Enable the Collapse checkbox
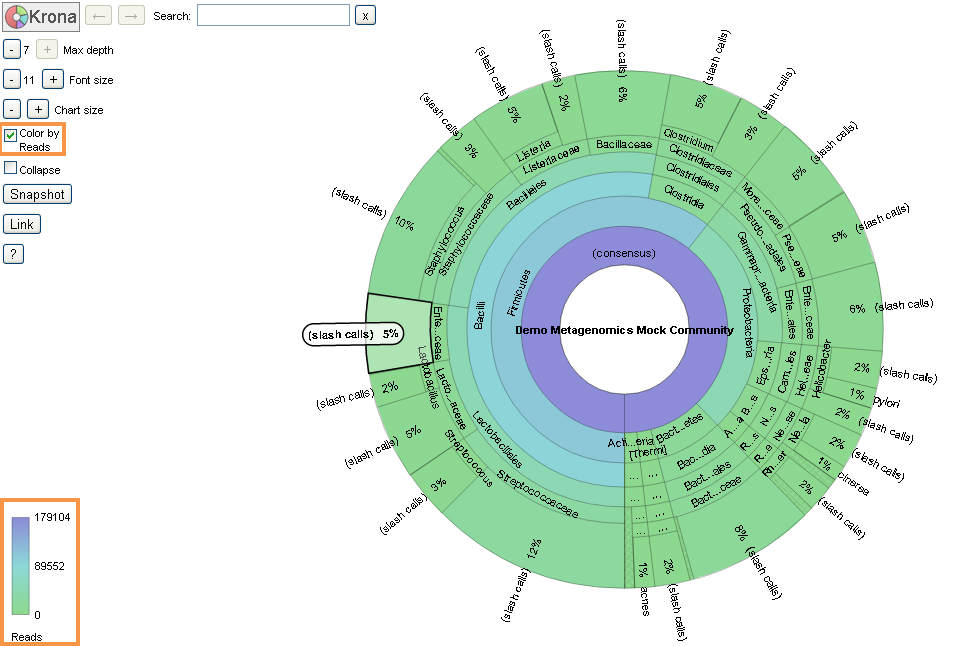956x646 pixels. 11,169
